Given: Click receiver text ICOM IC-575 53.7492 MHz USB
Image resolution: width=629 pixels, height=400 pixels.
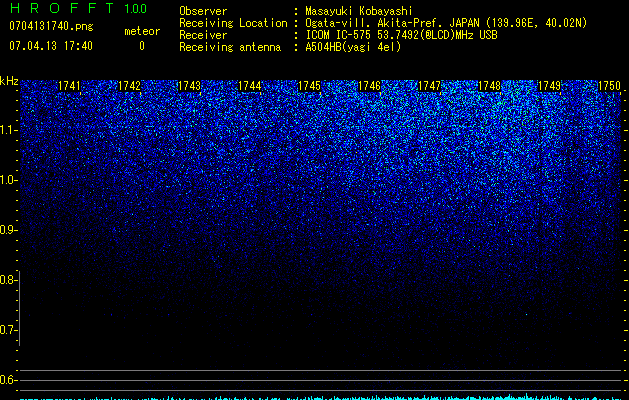Looking at the screenshot, I should 401,35.
